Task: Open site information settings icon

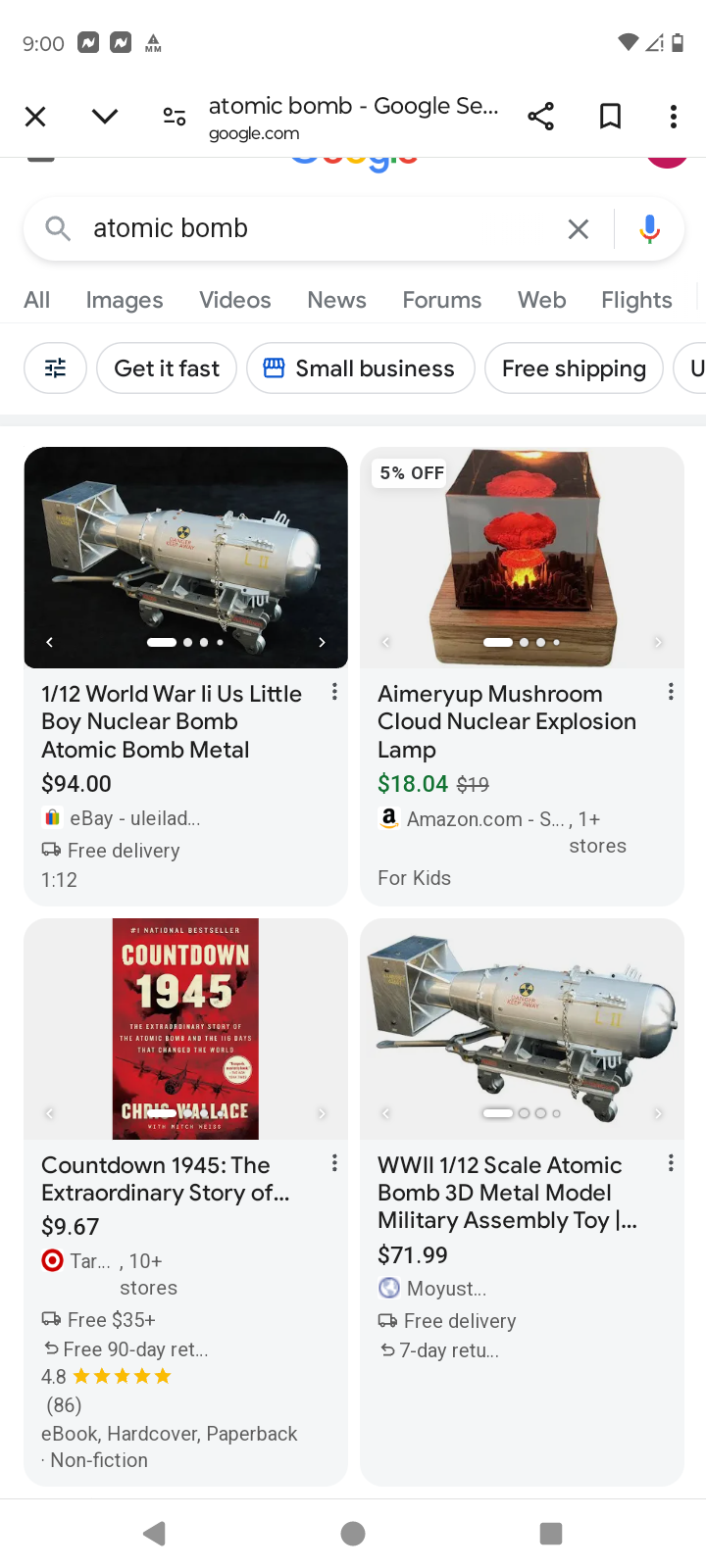Action: click(175, 117)
